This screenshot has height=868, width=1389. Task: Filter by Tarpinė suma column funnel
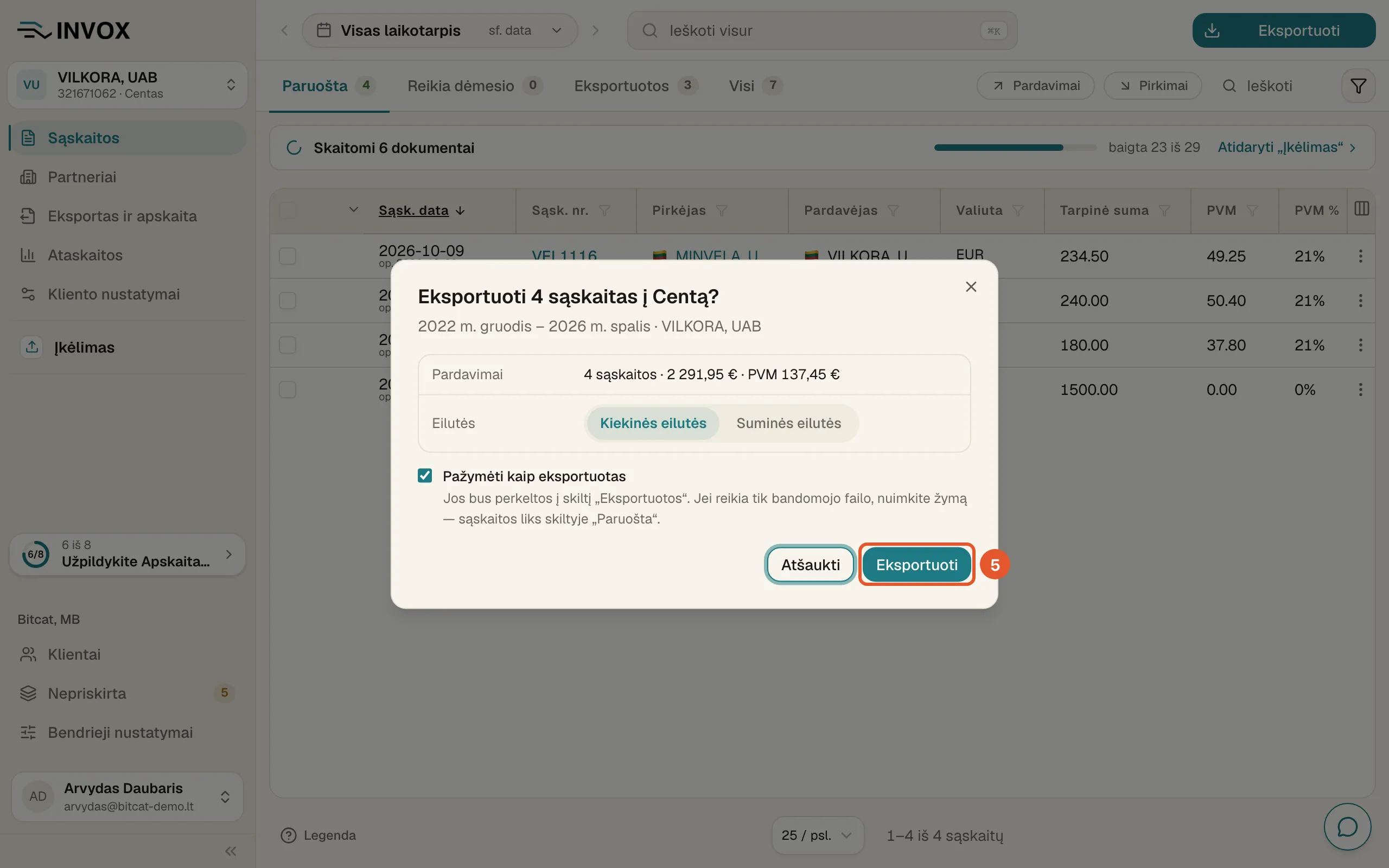[x=1164, y=210]
